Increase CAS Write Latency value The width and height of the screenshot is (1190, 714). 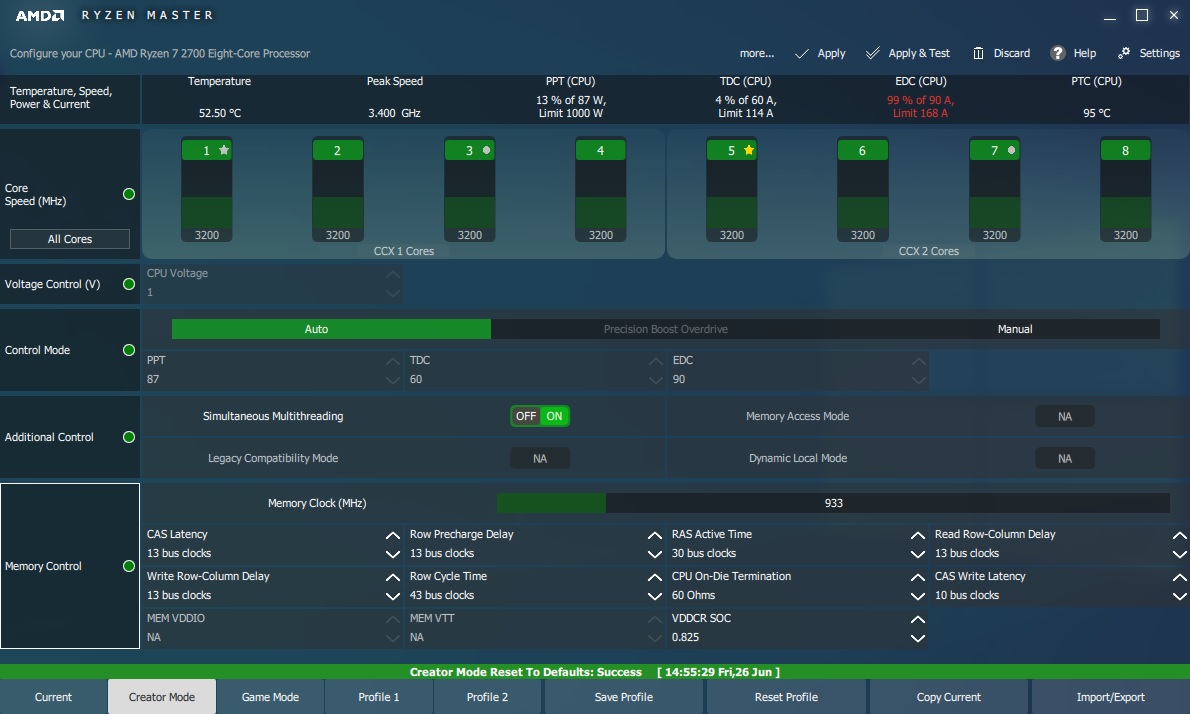(x=1180, y=577)
